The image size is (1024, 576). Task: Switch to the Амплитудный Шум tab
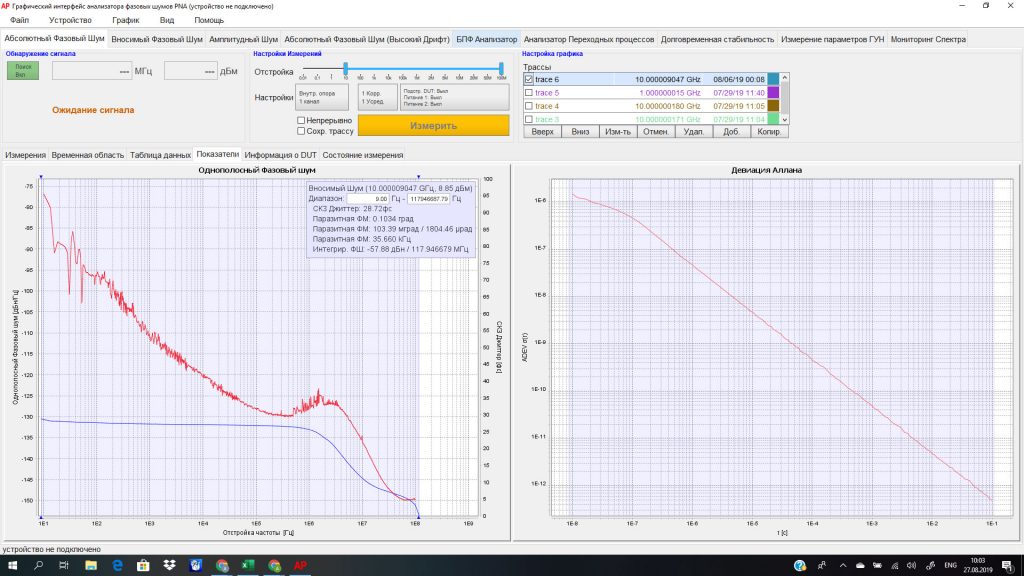tap(243, 39)
